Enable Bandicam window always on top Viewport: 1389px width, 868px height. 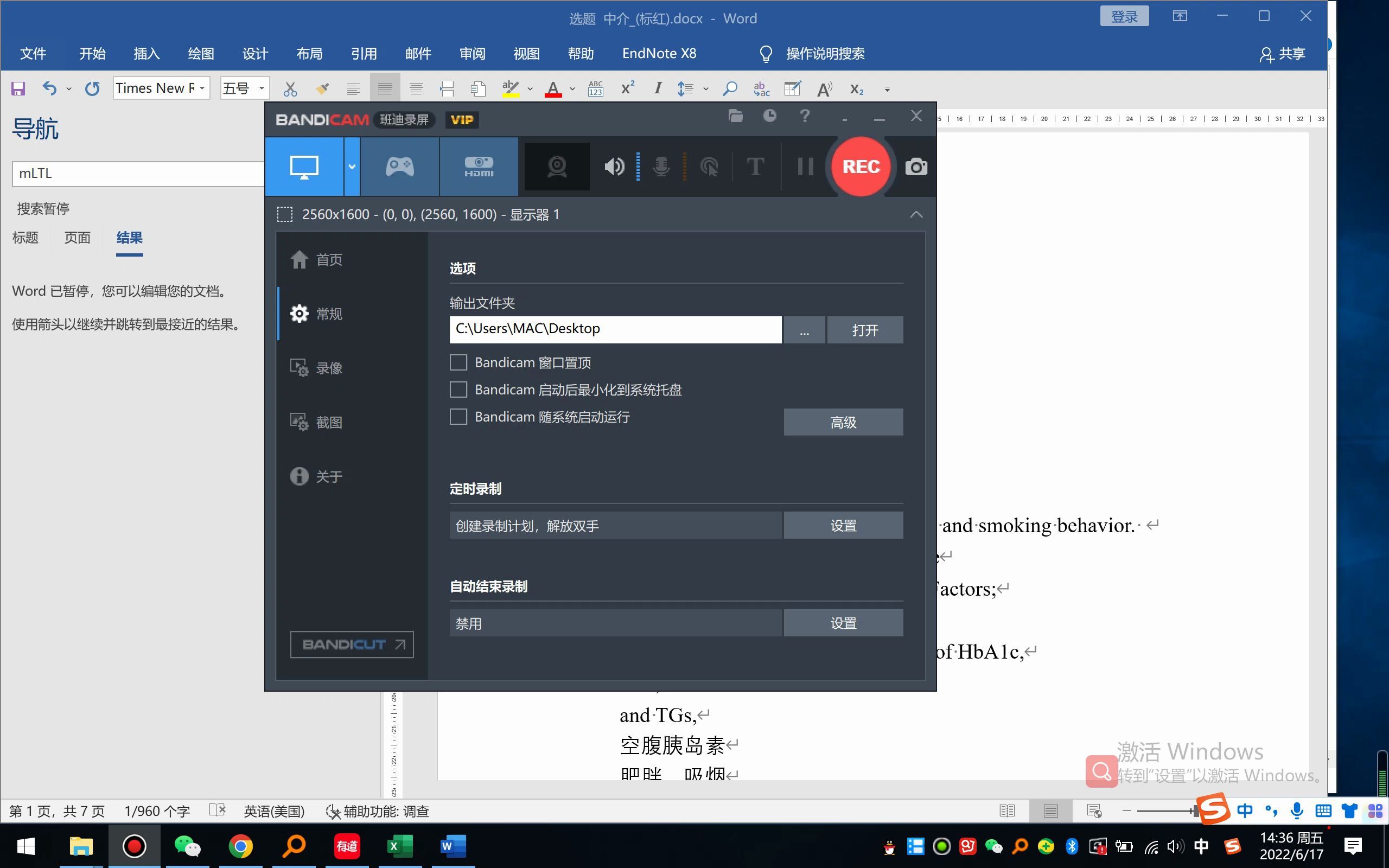458,362
